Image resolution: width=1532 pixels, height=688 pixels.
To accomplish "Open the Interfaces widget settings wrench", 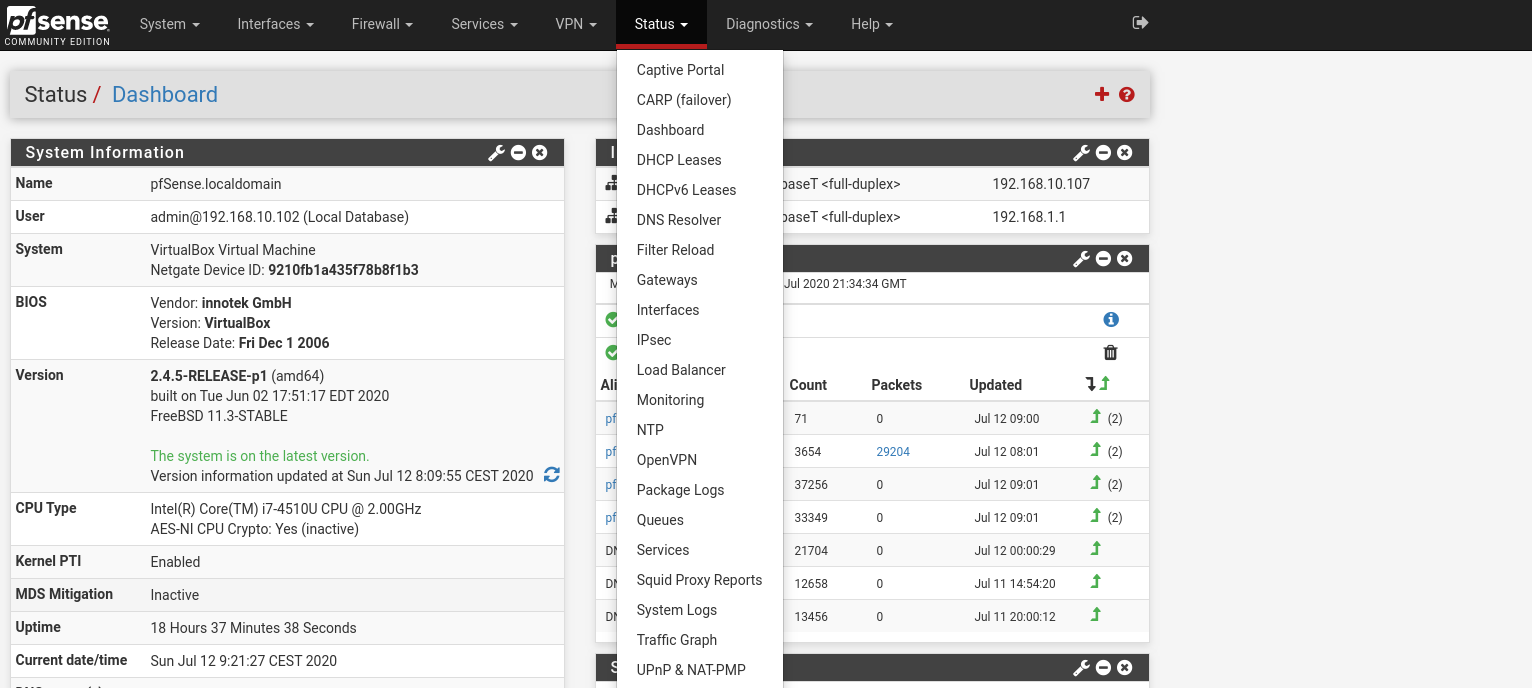I will click(x=1080, y=152).
